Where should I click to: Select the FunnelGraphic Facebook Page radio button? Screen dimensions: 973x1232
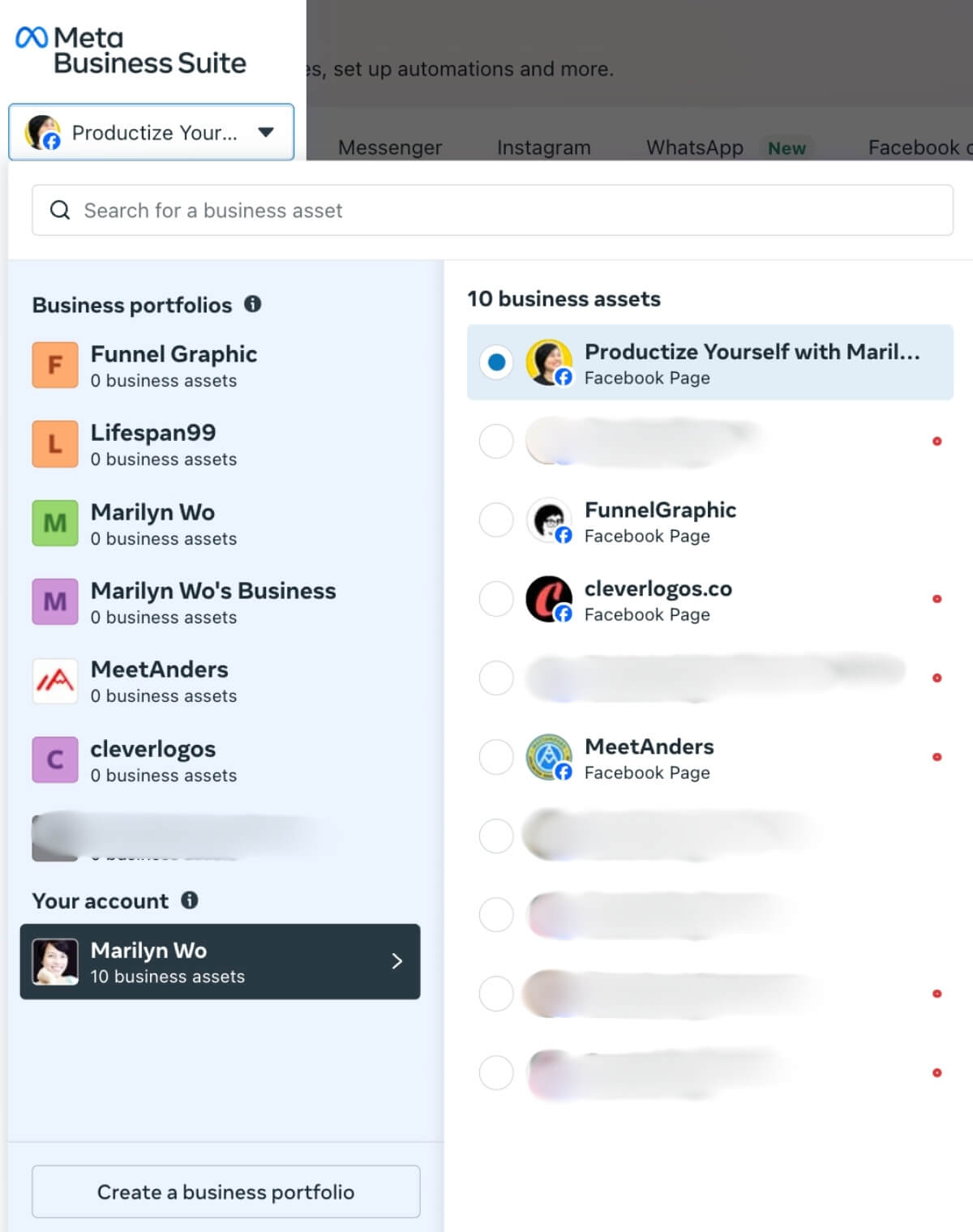click(x=495, y=520)
